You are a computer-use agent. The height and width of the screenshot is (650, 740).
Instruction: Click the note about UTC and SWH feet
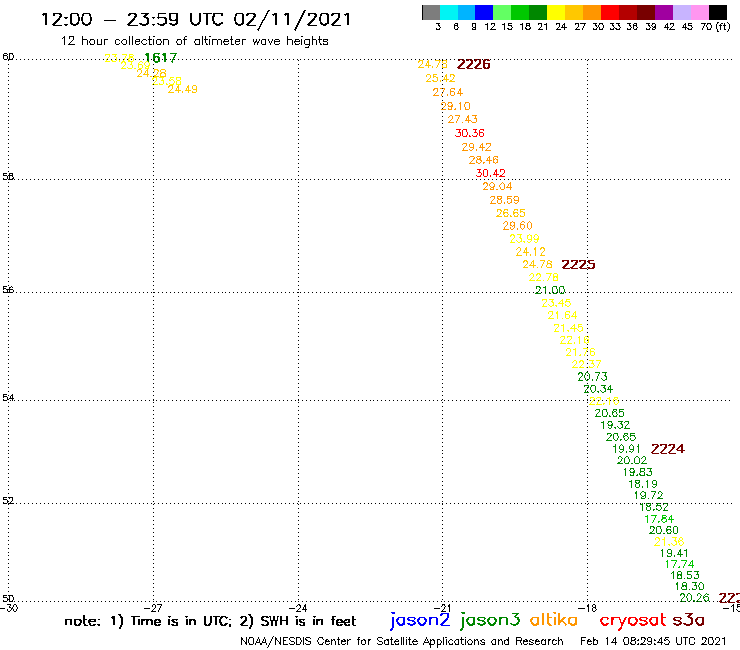(x=210, y=621)
